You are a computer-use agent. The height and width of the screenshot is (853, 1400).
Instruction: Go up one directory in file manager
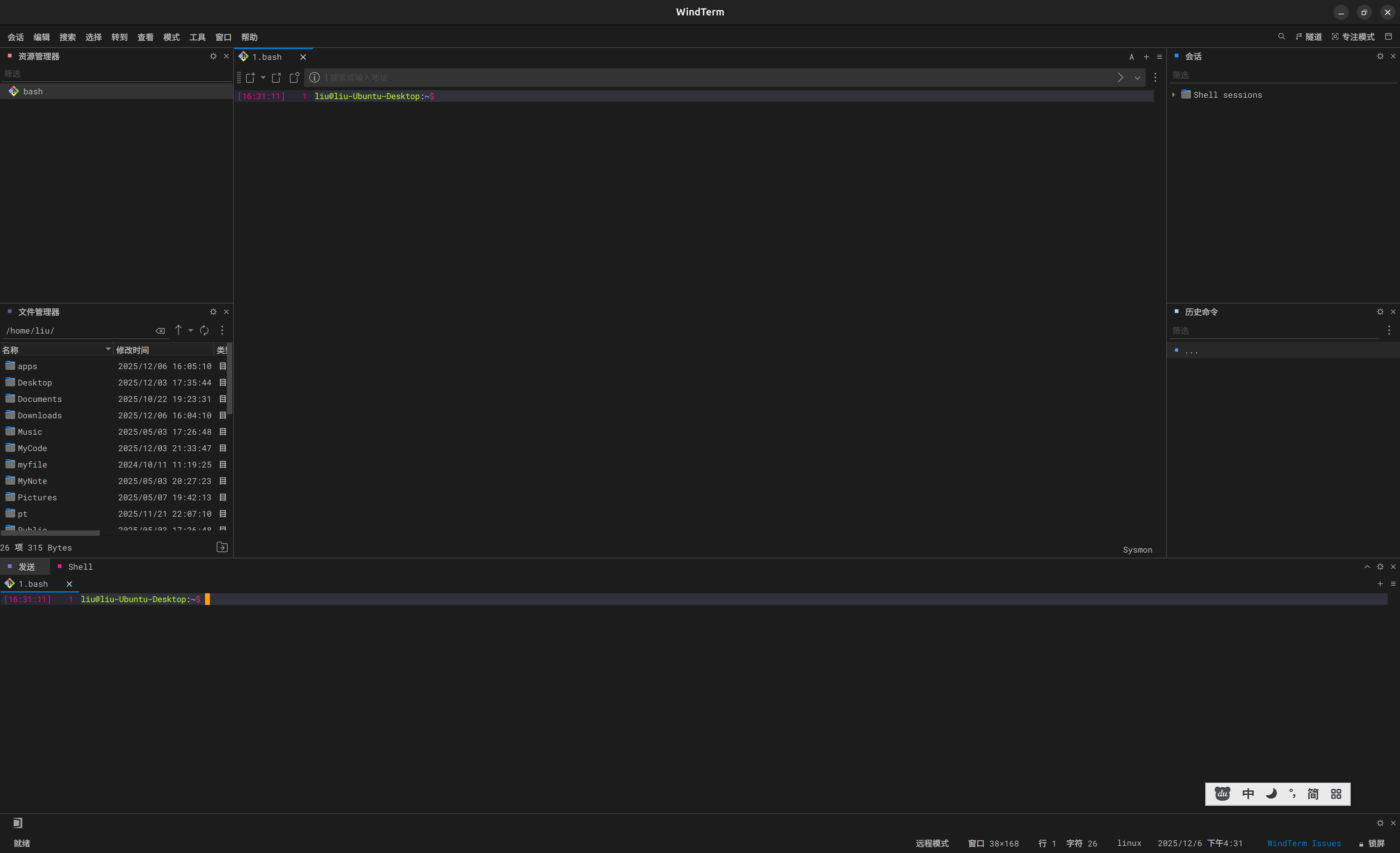(x=178, y=330)
